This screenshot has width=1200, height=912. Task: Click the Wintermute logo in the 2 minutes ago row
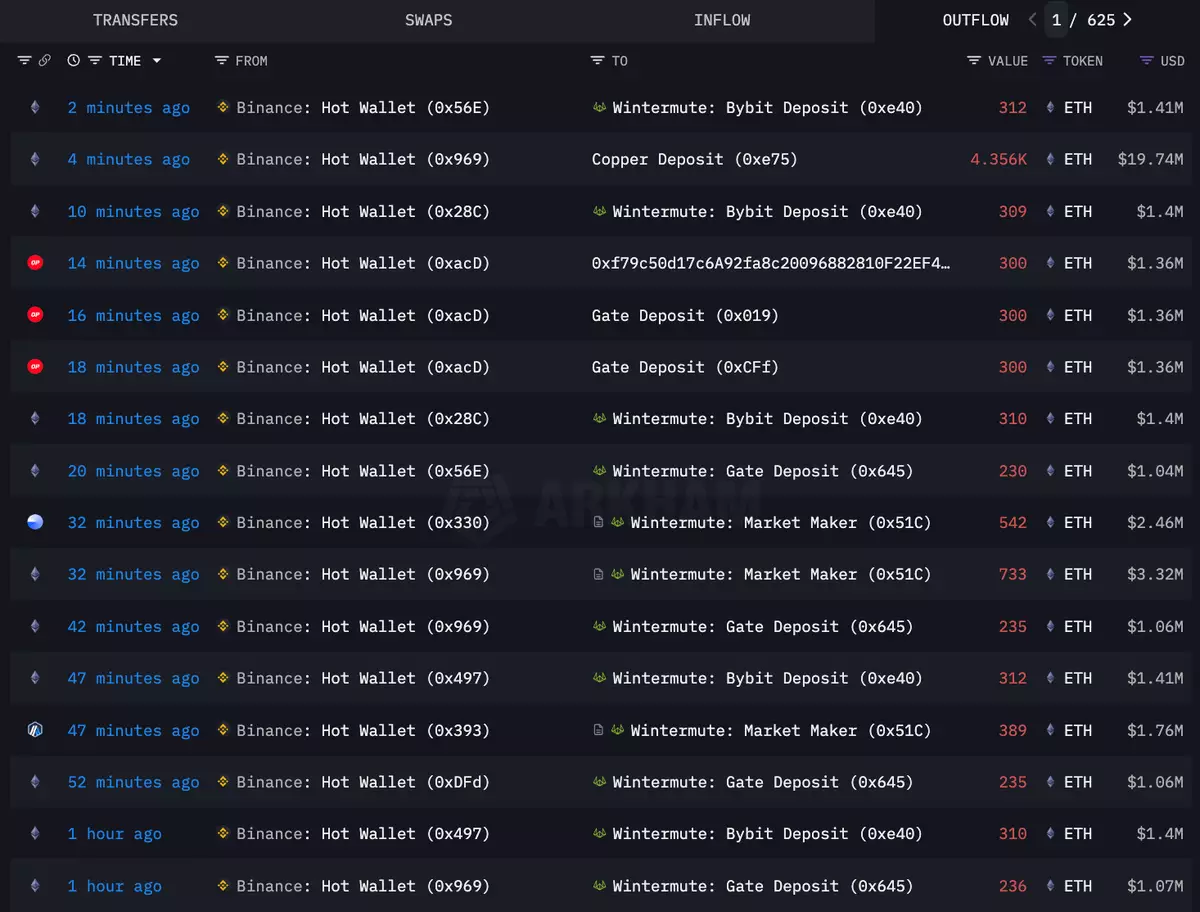600,107
